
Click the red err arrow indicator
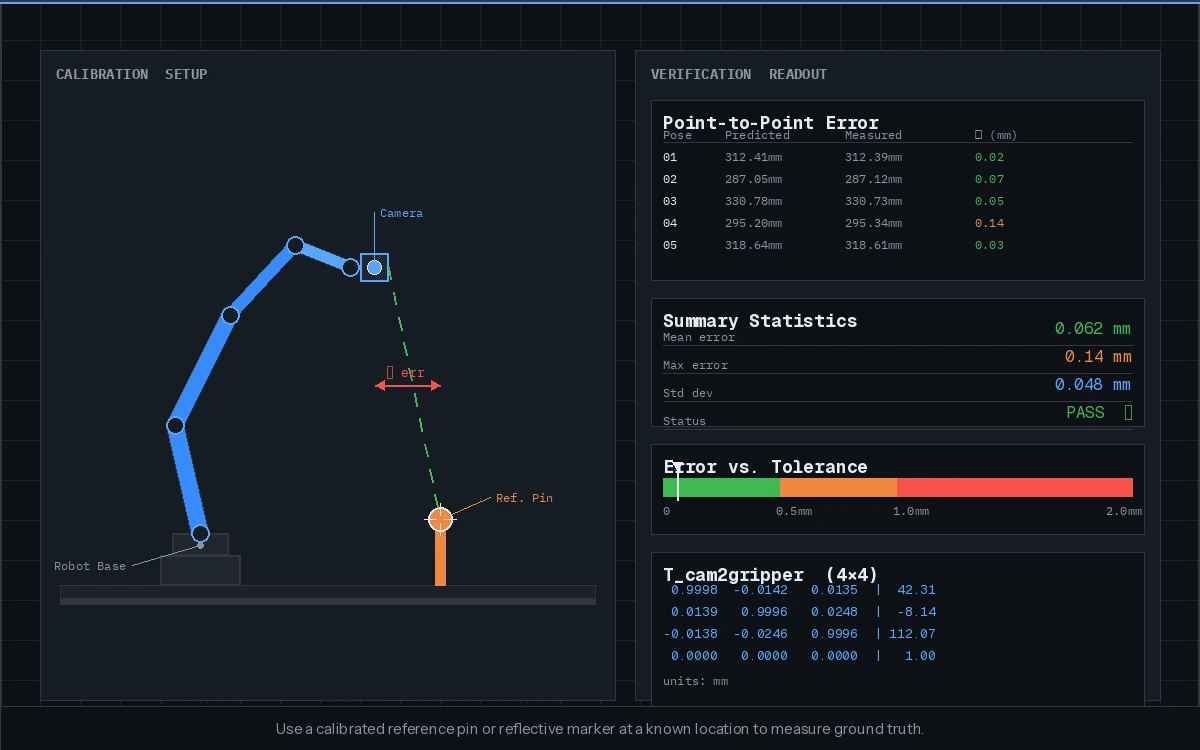pyautogui.click(x=408, y=385)
